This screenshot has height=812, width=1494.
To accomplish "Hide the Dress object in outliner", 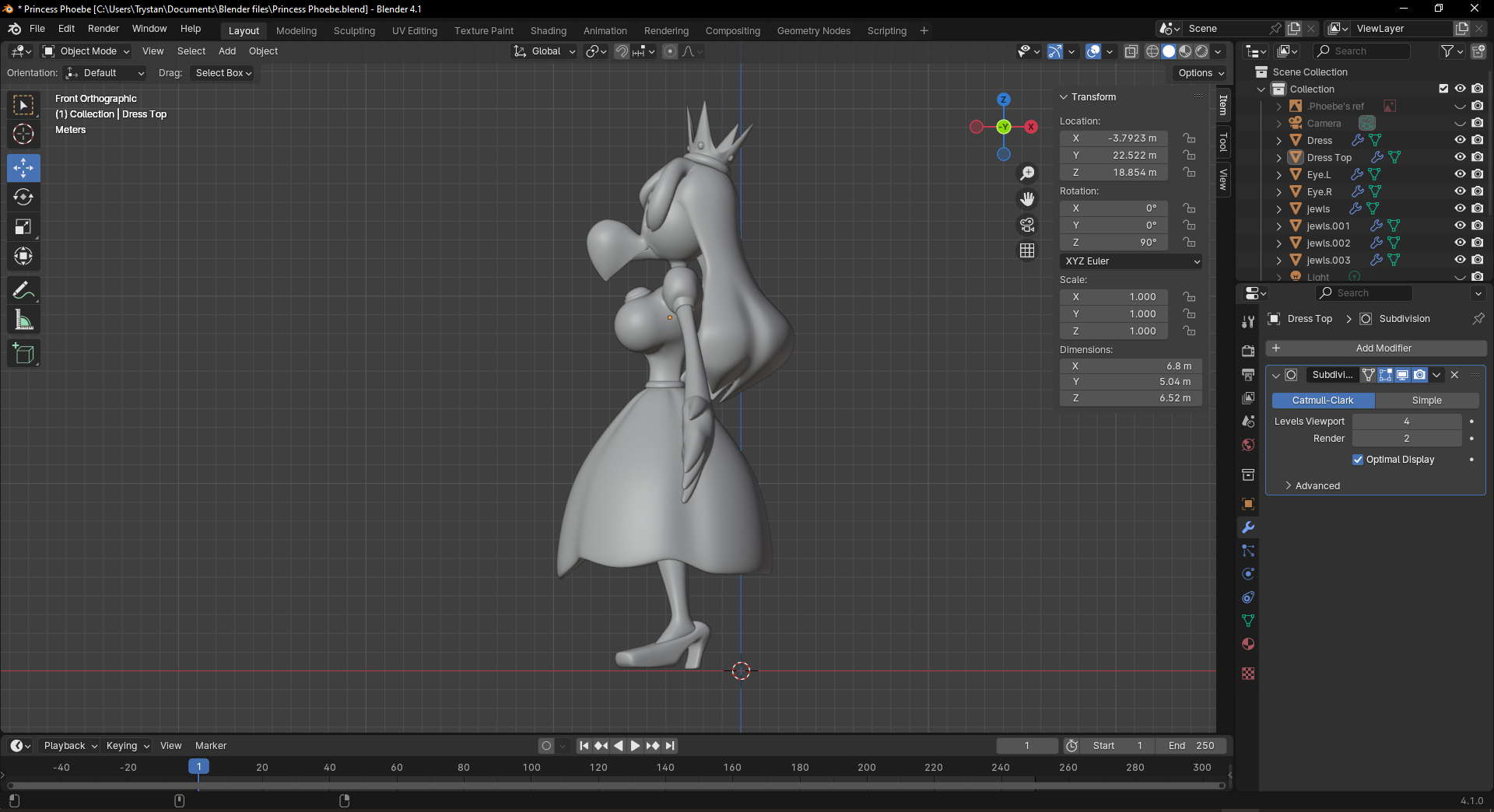I will (1460, 140).
